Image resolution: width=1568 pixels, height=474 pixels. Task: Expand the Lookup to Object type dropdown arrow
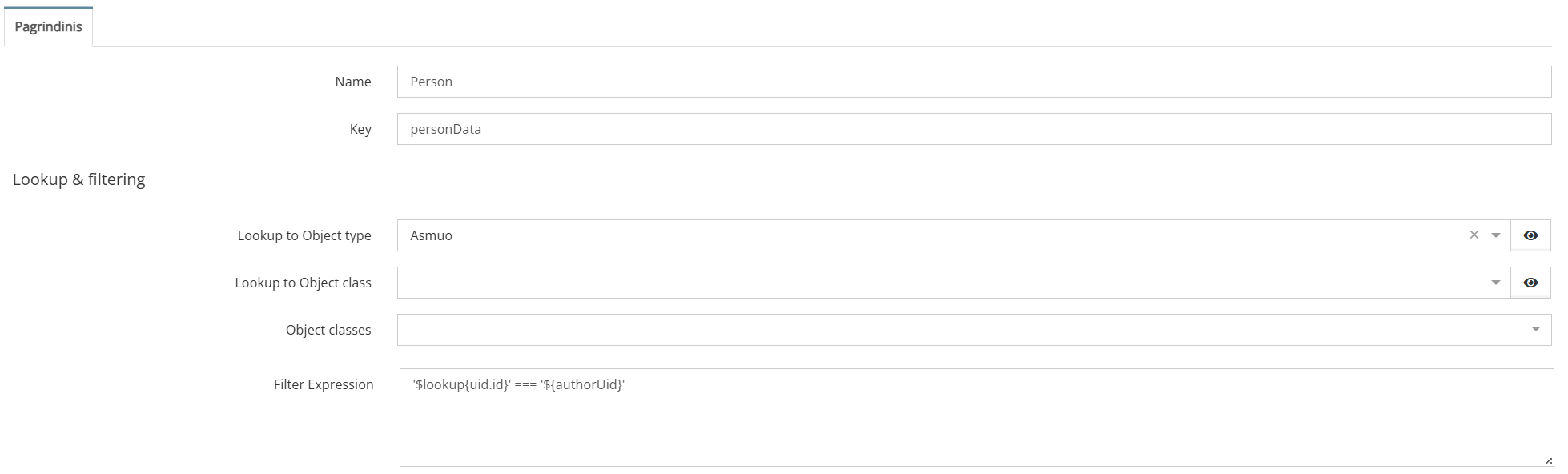[x=1495, y=235]
